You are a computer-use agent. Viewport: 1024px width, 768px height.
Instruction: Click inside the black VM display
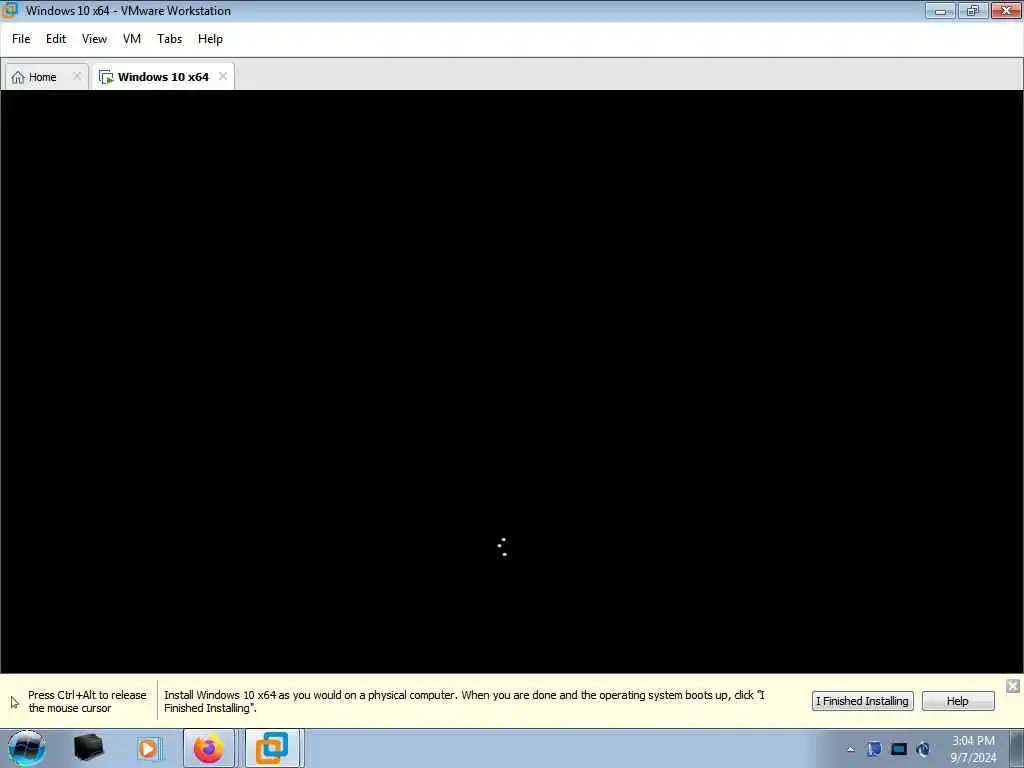[x=512, y=381]
